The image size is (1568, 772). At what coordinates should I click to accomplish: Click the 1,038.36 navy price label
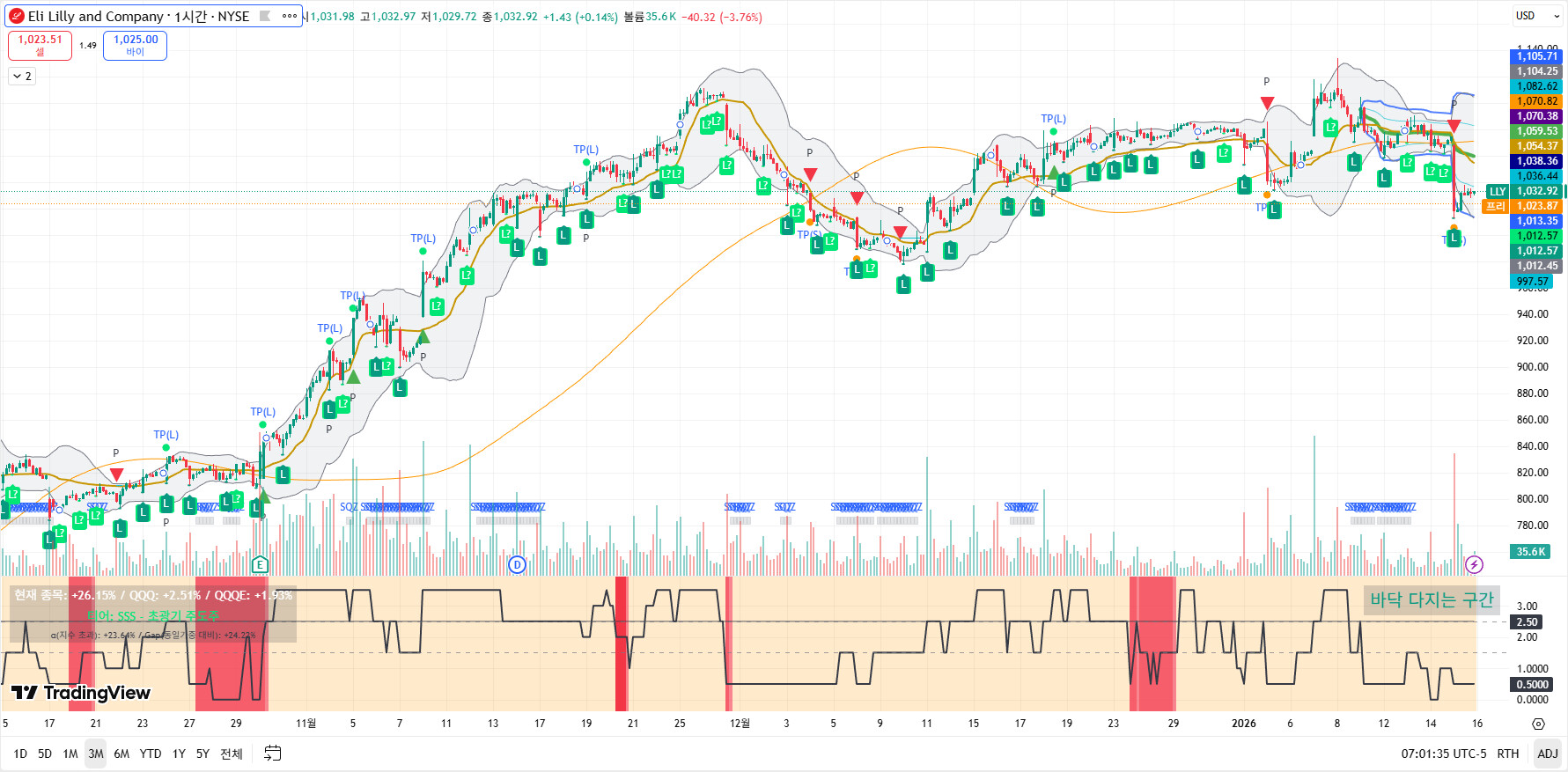tap(1537, 161)
